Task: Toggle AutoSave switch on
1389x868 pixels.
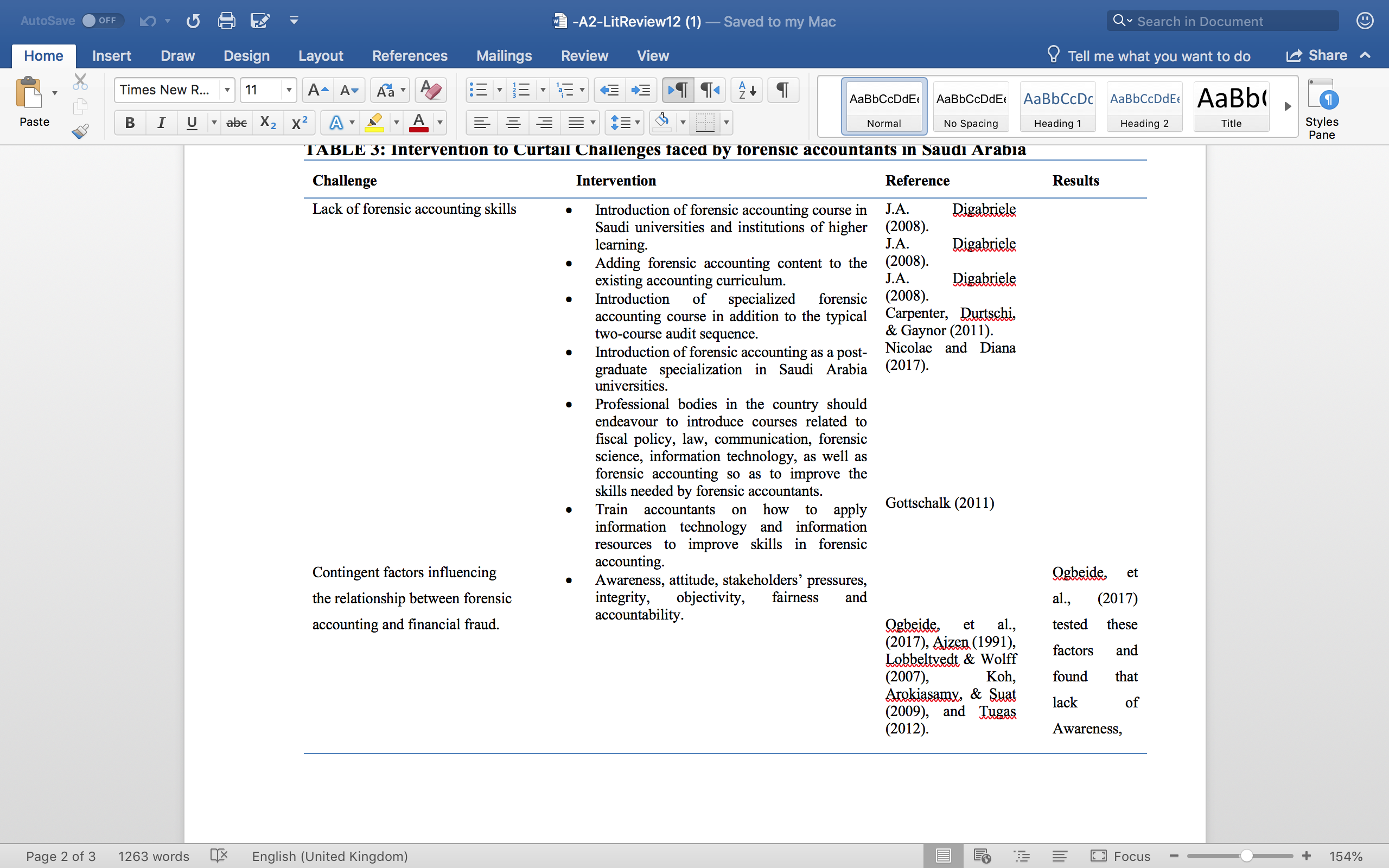Action: click(102, 21)
